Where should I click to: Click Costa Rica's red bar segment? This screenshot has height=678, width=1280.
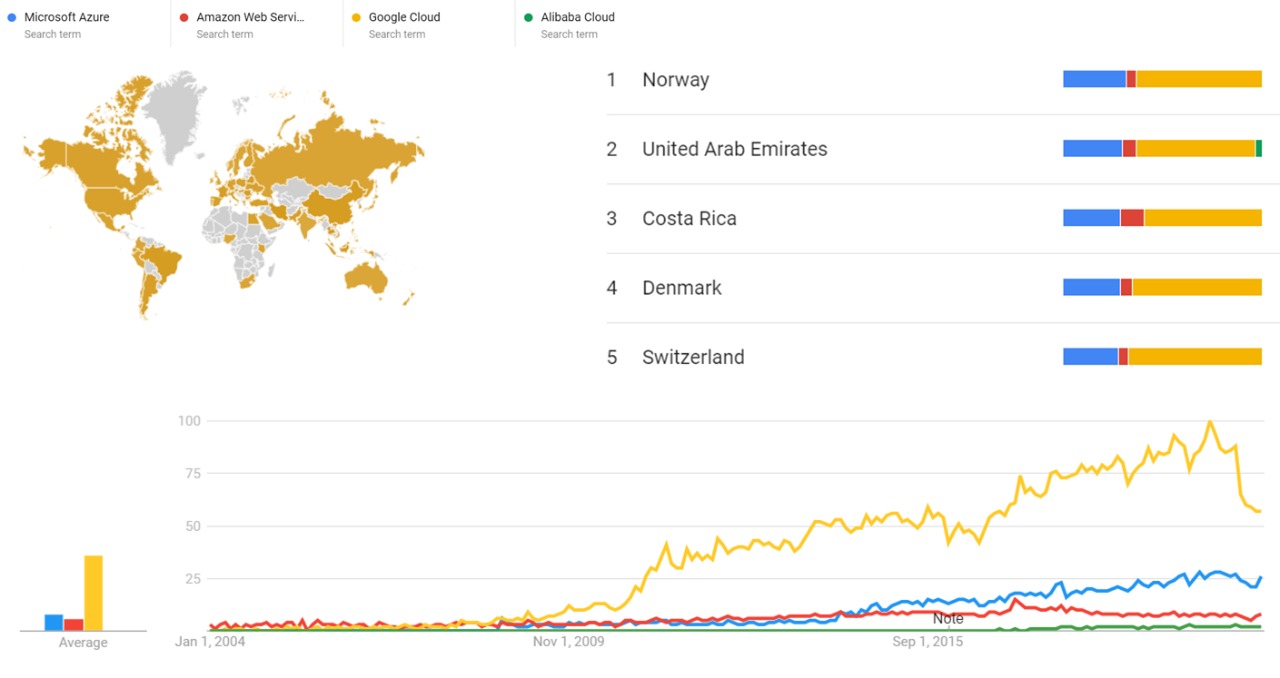(1132, 218)
